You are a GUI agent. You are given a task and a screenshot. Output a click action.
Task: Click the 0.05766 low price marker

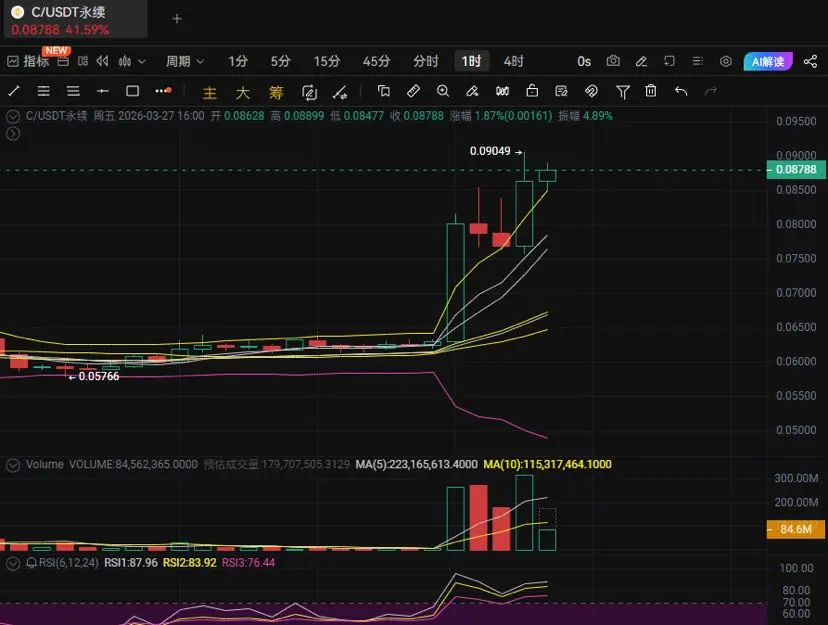(x=99, y=376)
